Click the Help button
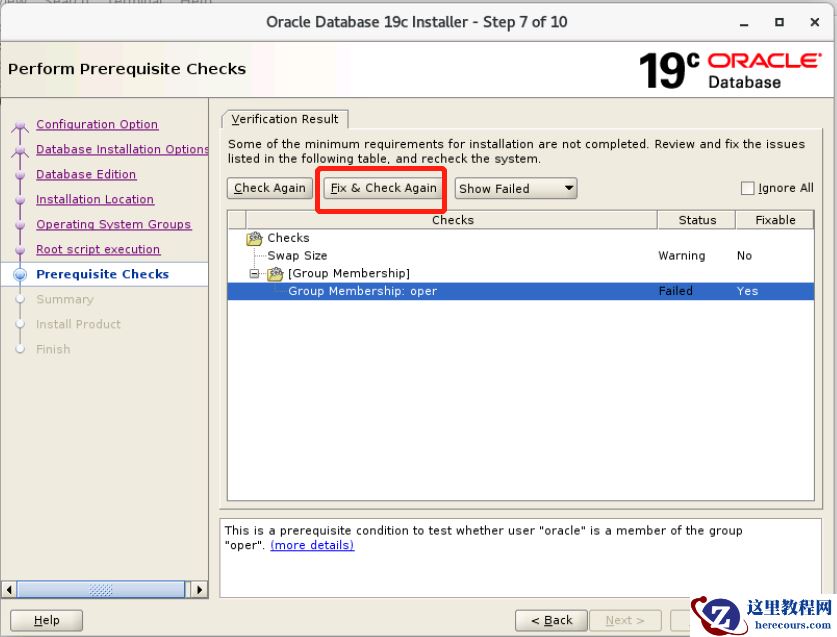The height and width of the screenshot is (637, 837). (x=46, y=620)
